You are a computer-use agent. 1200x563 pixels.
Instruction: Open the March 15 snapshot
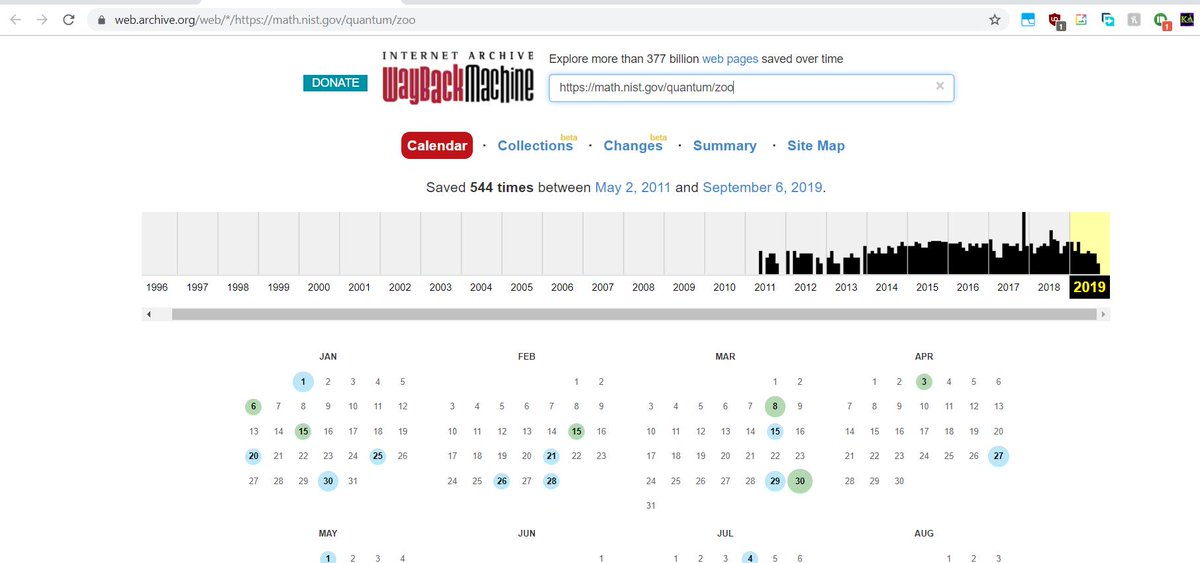[775, 431]
